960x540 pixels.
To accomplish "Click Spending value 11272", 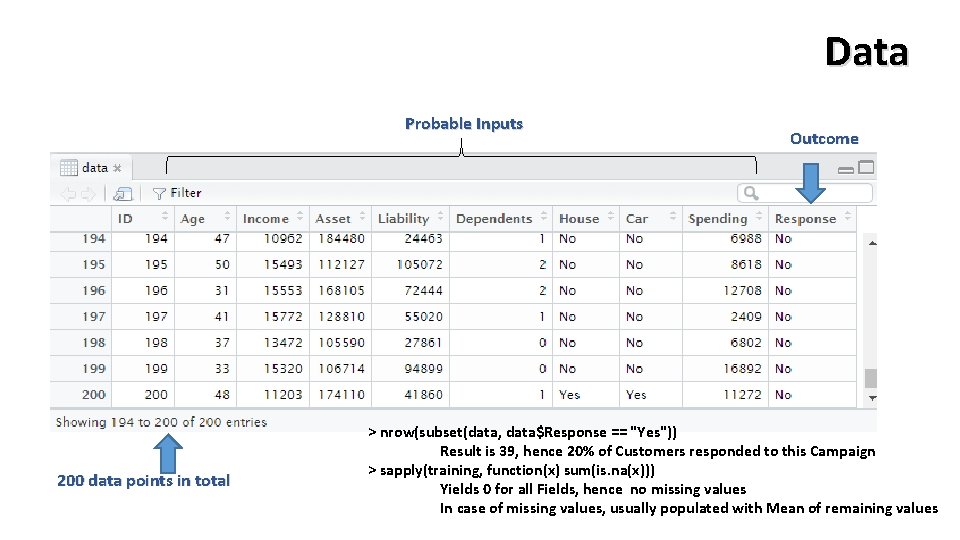I will pyautogui.click(x=742, y=395).
